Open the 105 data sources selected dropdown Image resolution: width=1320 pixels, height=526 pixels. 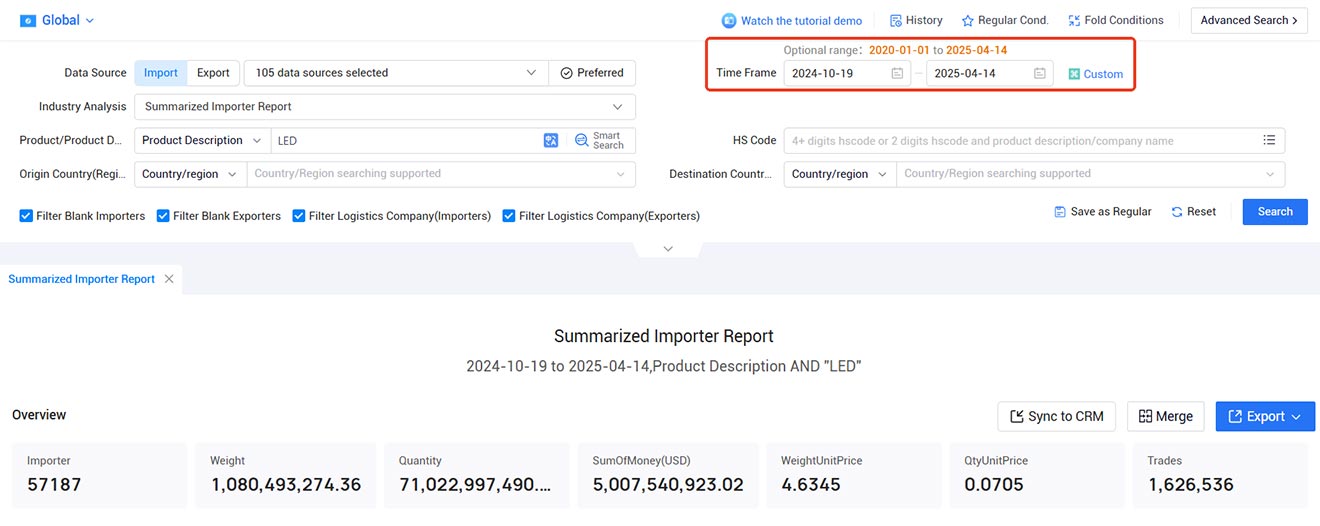pyautogui.click(x=396, y=73)
